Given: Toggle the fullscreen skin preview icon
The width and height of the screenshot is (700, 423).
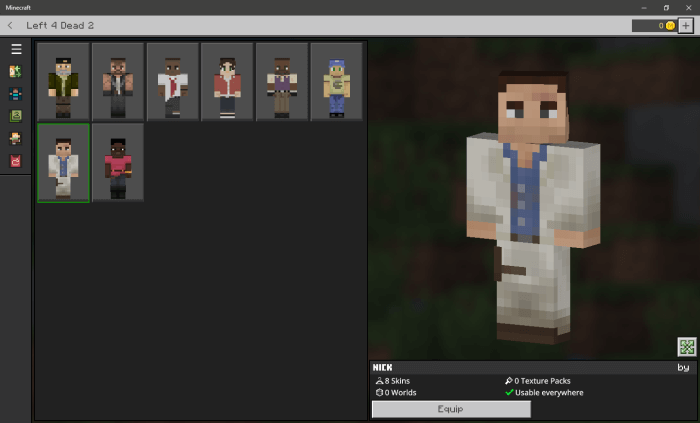Looking at the screenshot, I should coord(686,346).
